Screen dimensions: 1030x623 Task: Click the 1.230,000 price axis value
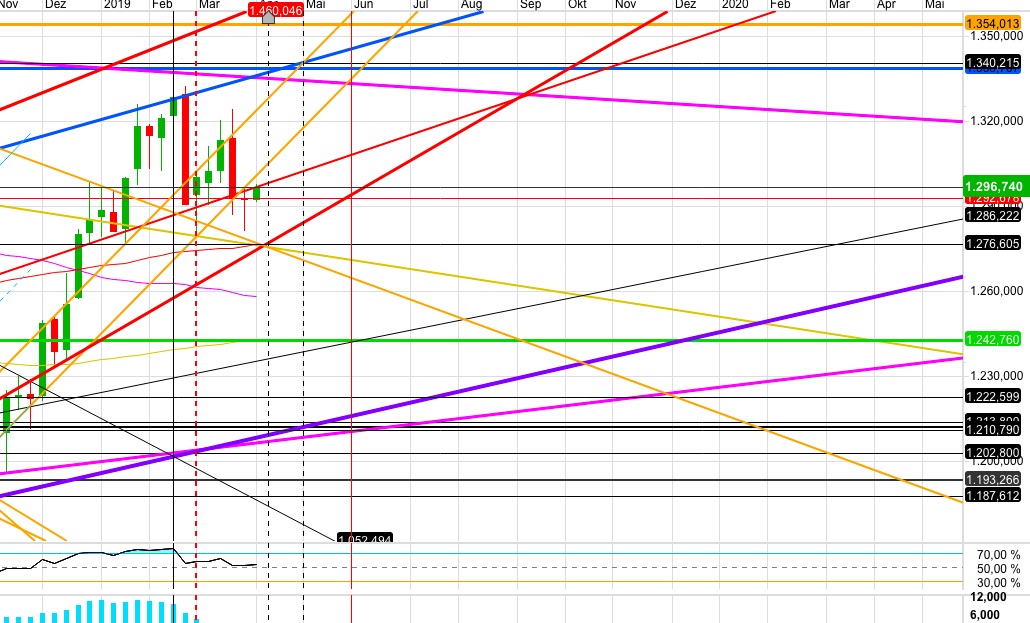pyautogui.click(x=996, y=376)
